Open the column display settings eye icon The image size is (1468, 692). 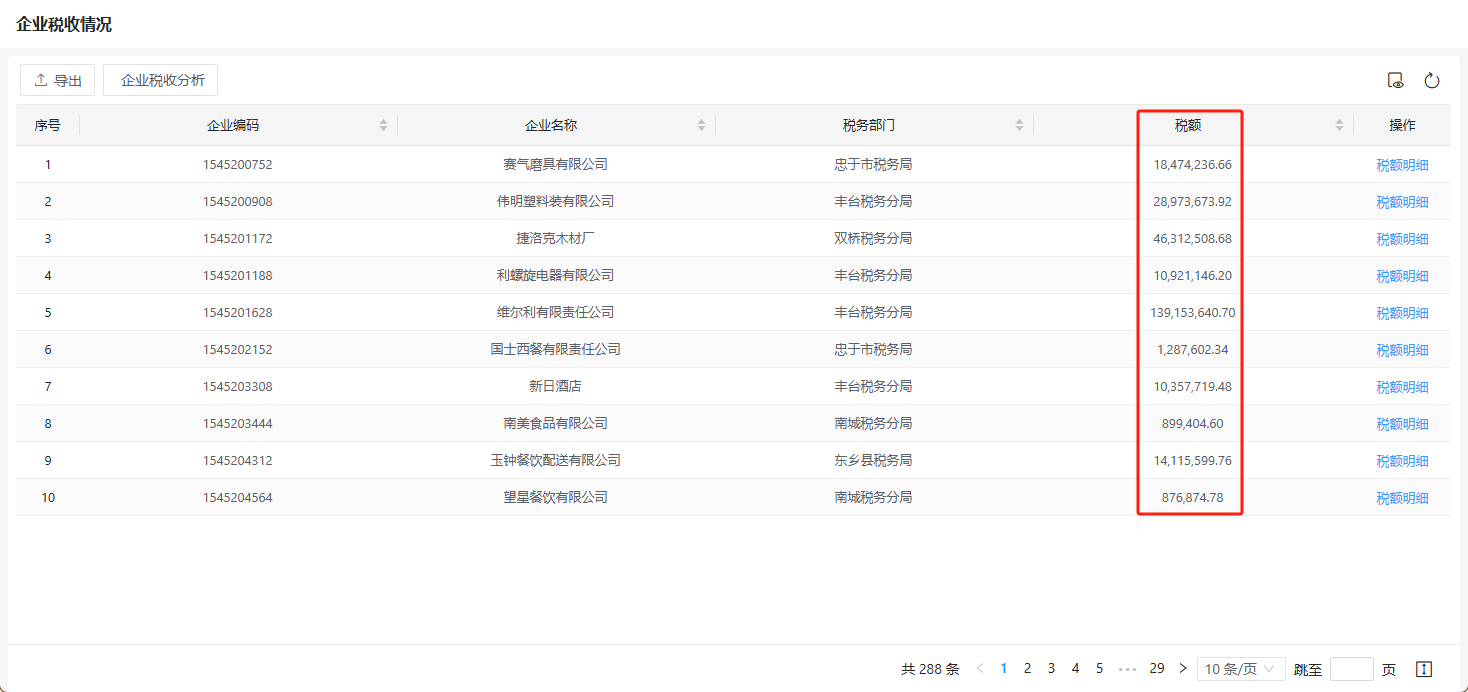point(1395,81)
